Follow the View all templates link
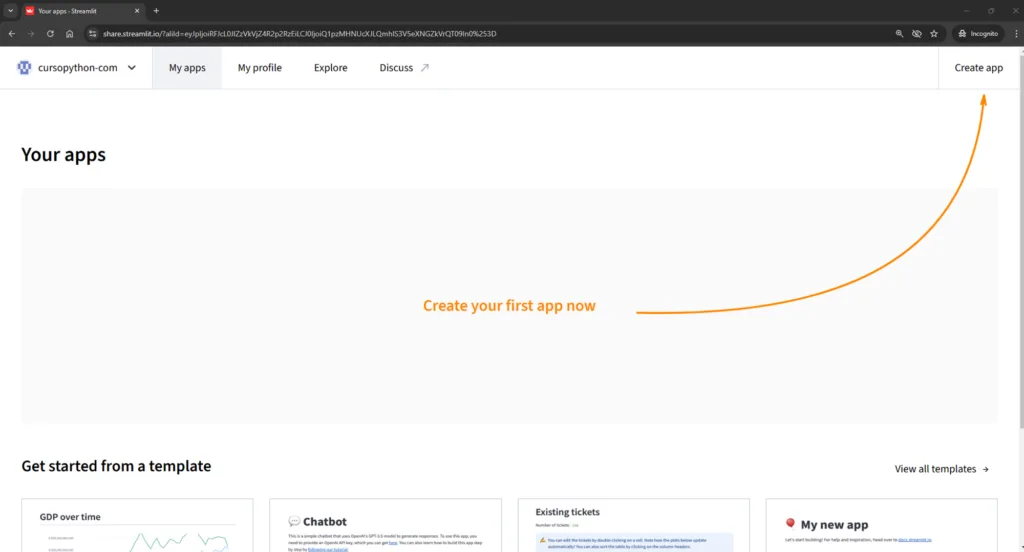The image size is (1024, 552). [x=941, y=469]
